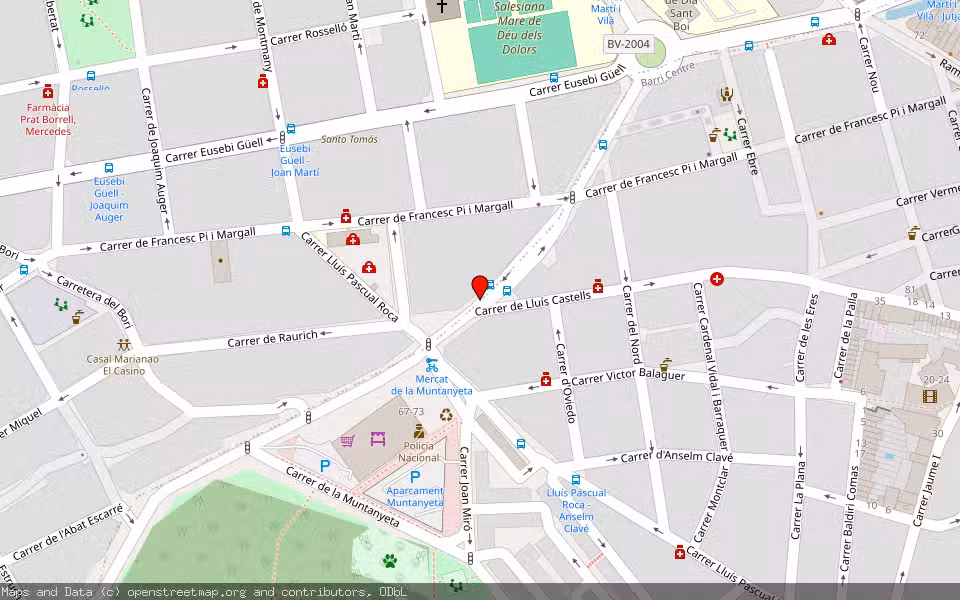Click the Carrer Victor Balaguer label

[628, 375]
